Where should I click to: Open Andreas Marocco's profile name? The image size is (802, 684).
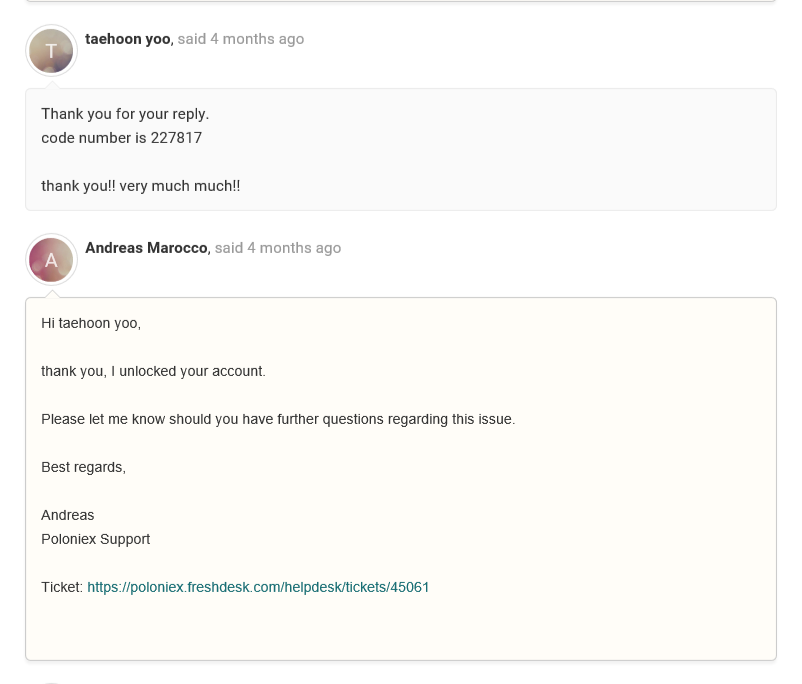(x=146, y=248)
